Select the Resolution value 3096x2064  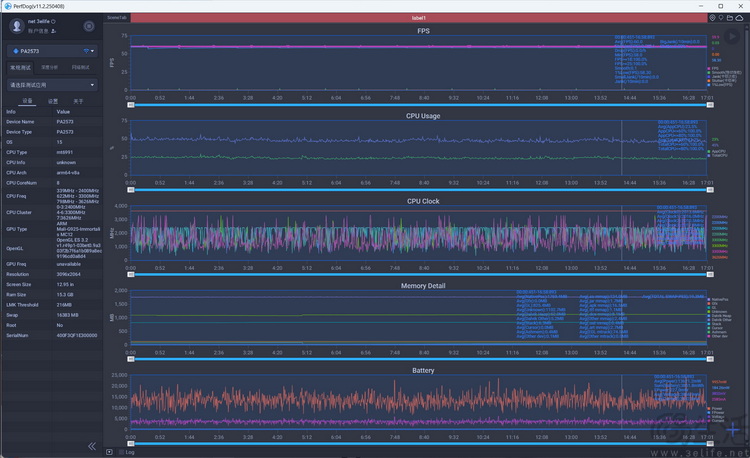click(x=68, y=274)
